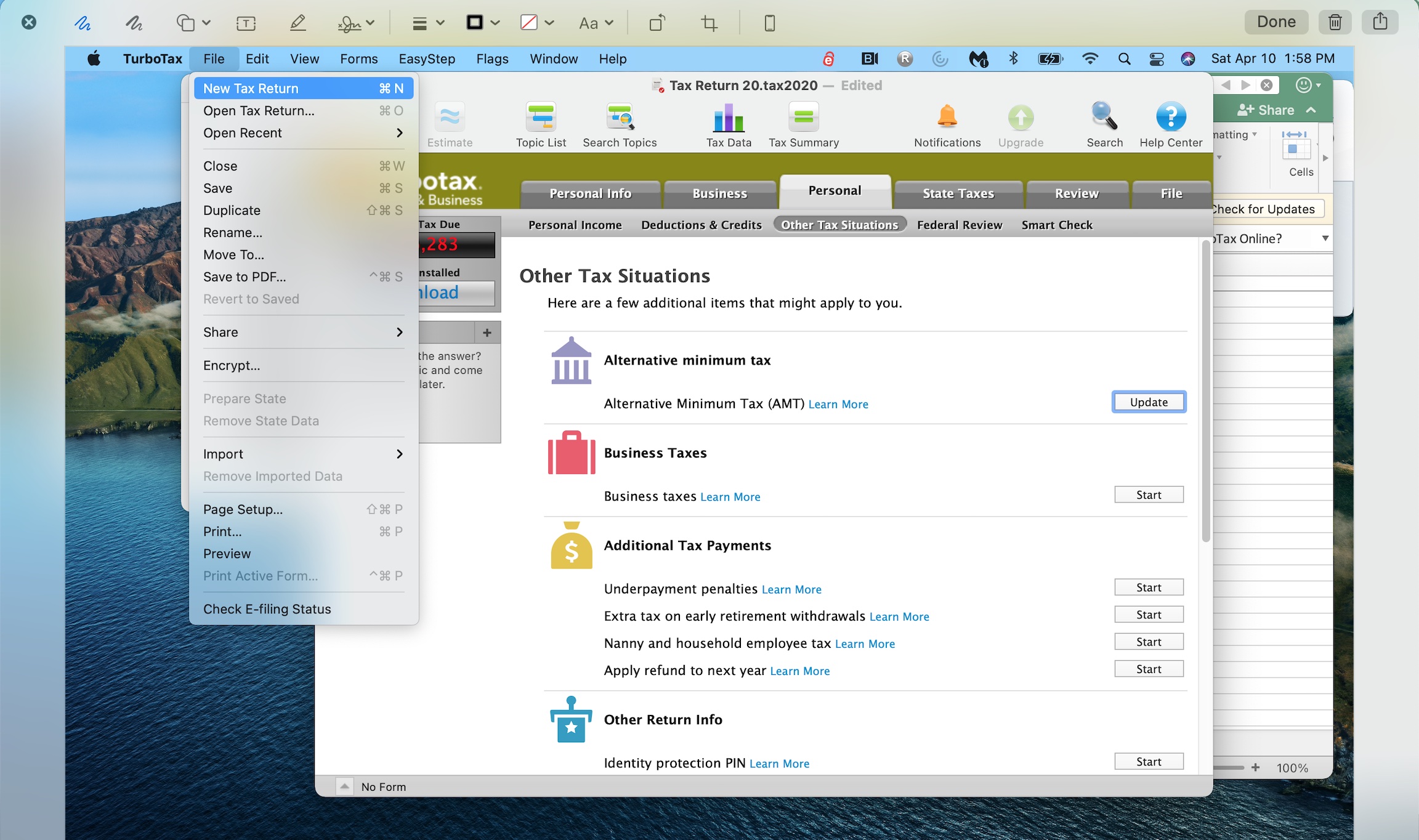
Task: Select the Highlight pen markup tool
Action: pos(297,23)
